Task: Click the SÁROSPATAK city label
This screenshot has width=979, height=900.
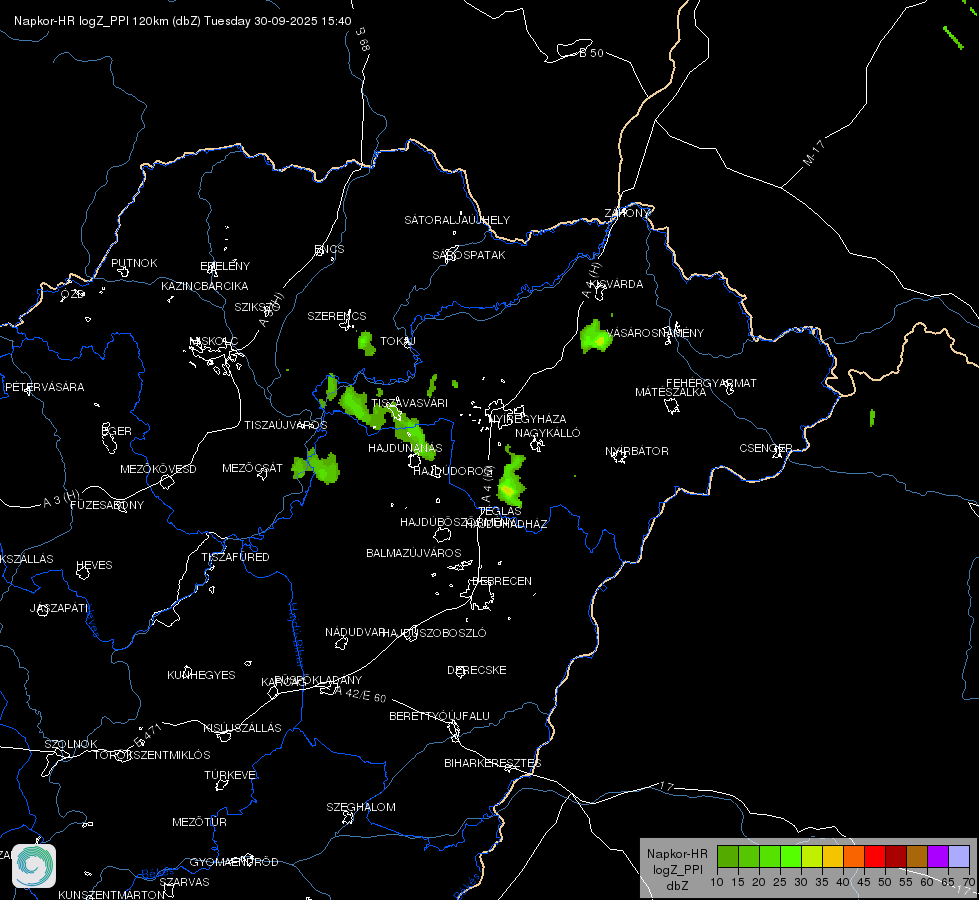Action: (x=469, y=255)
